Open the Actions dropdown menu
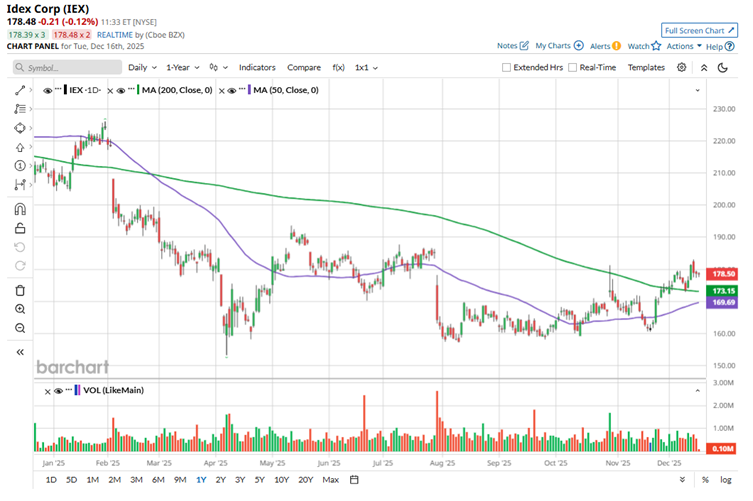753x501 pixels. (x=683, y=46)
